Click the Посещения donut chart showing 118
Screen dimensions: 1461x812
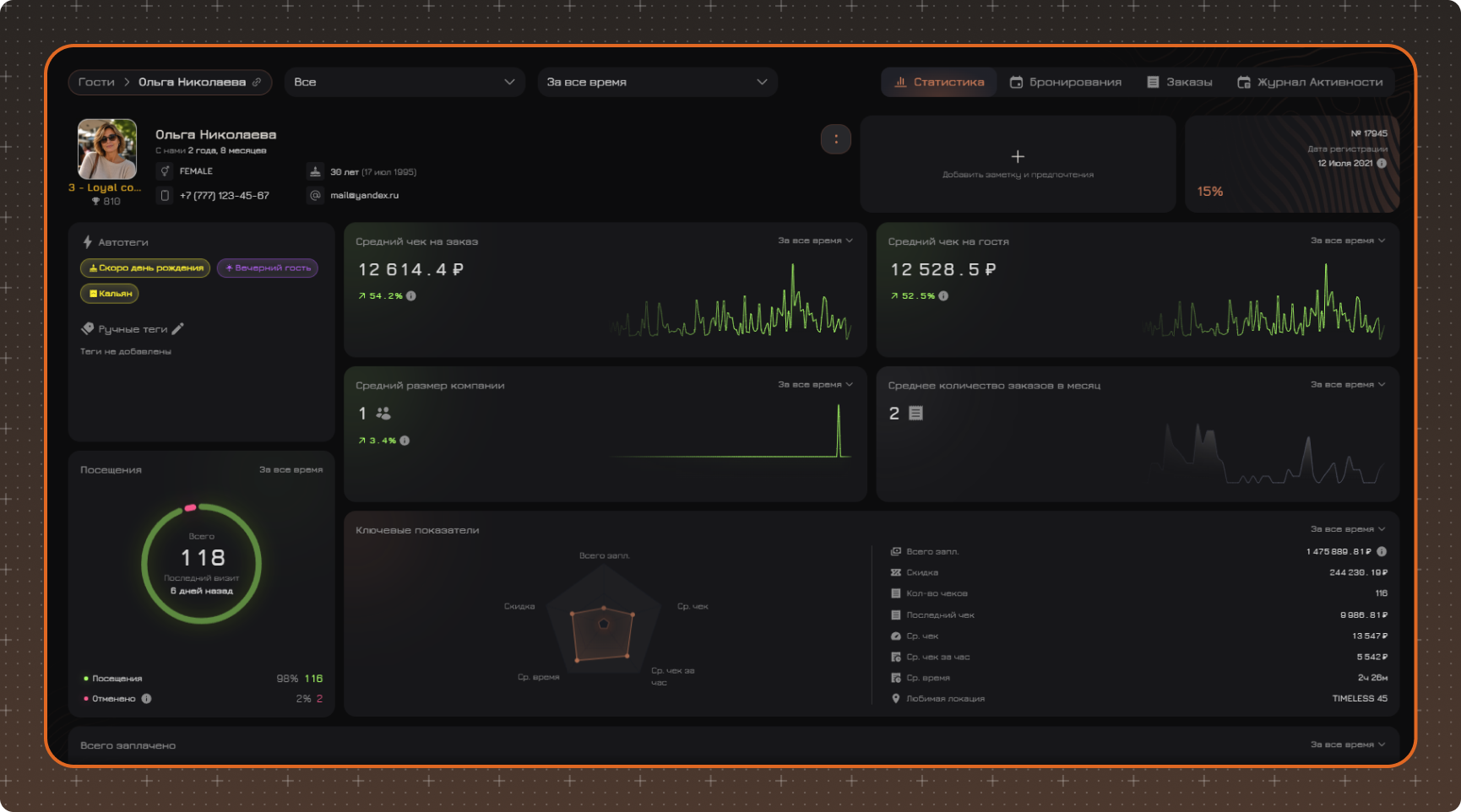click(201, 563)
